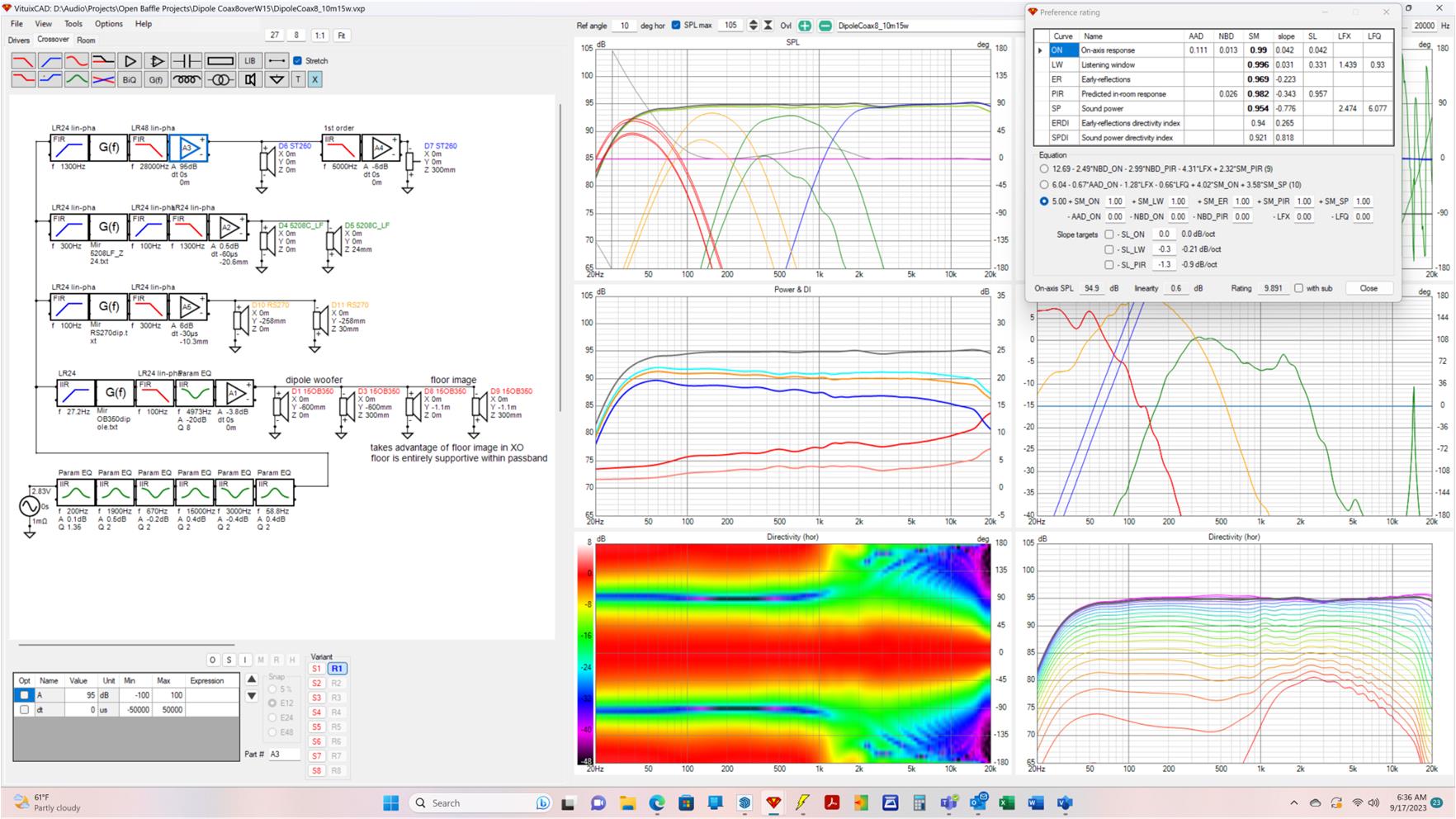Add an operational amplifier block
The image size is (1456, 819).
click(156, 61)
